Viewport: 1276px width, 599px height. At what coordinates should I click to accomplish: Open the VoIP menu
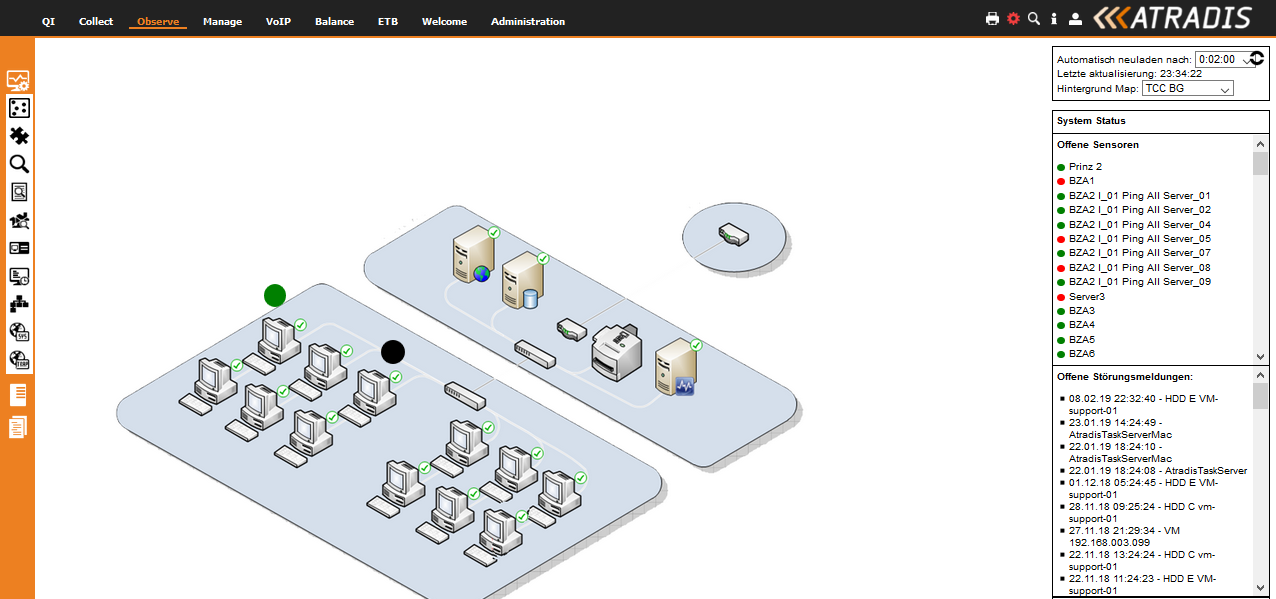tap(278, 21)
